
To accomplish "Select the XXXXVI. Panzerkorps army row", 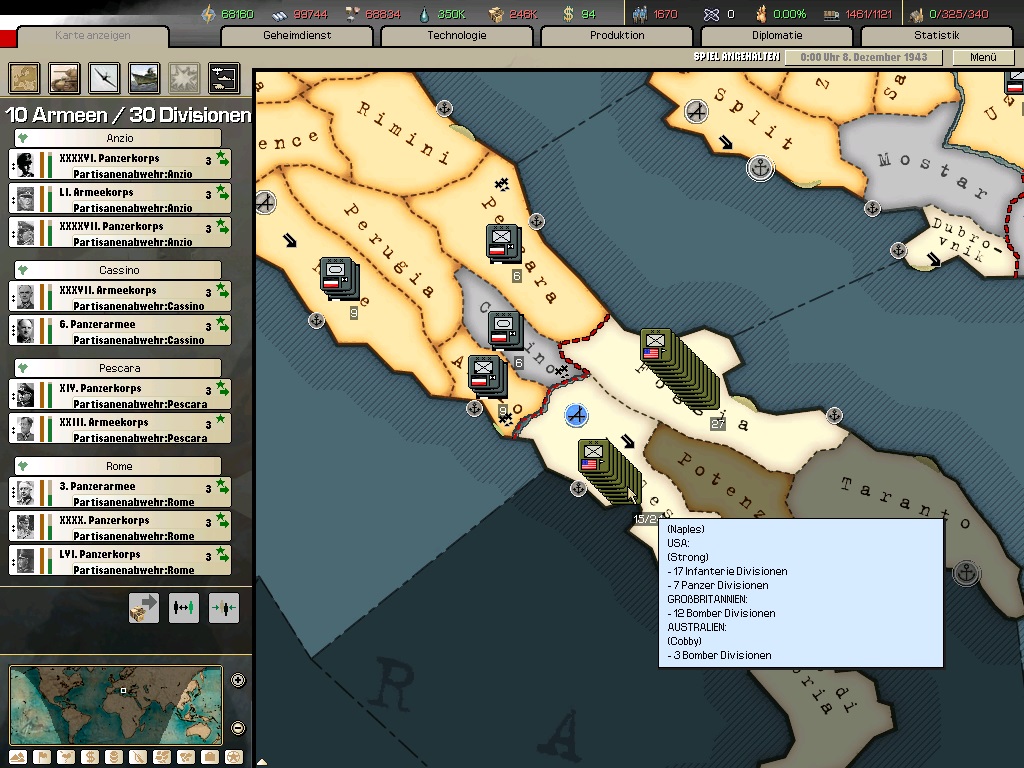I will [120, 165].
